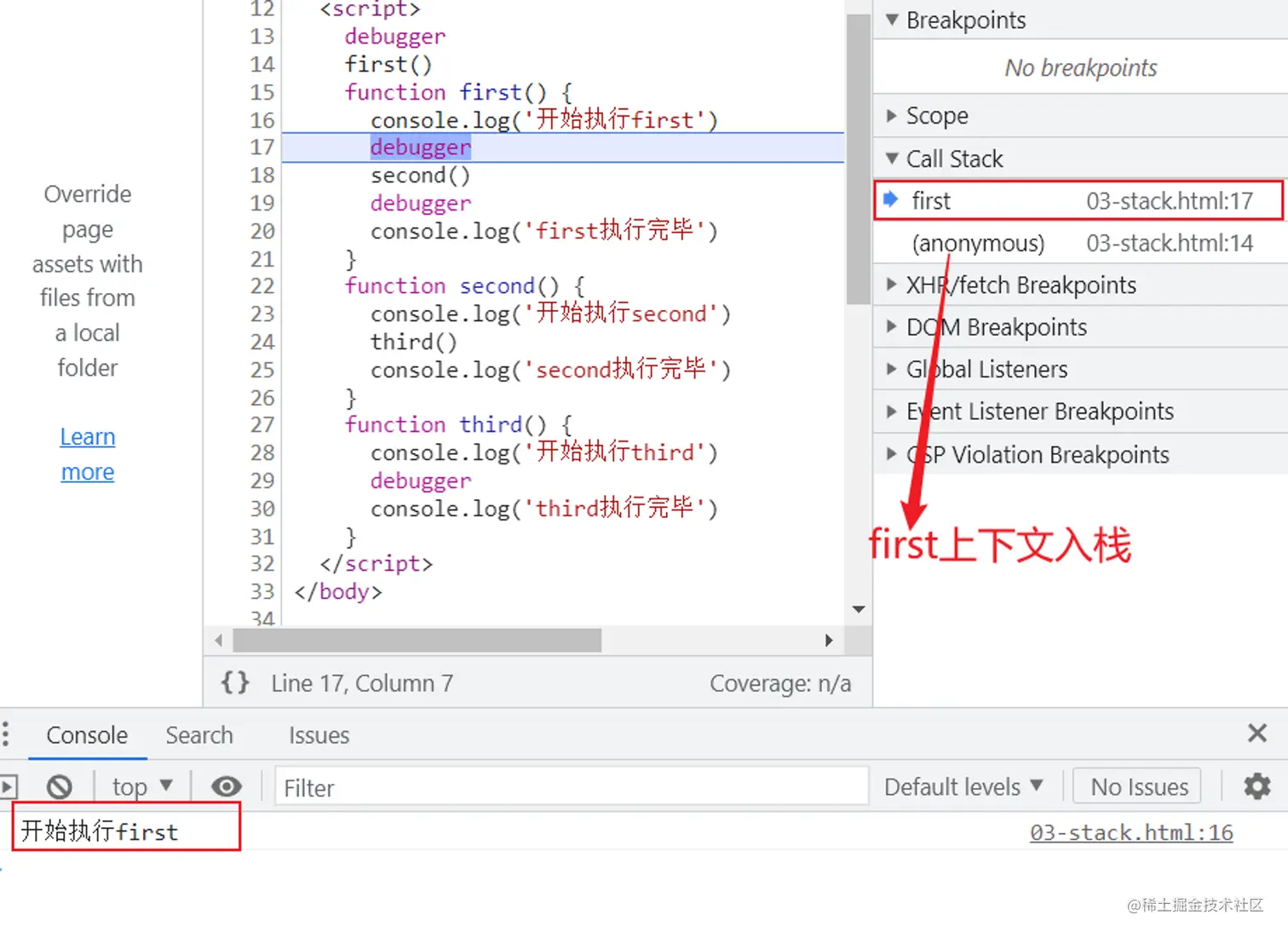Close the console drawer with the X
The width and height of the screenshot is (1288, 938).
(x=1256, y=733)
